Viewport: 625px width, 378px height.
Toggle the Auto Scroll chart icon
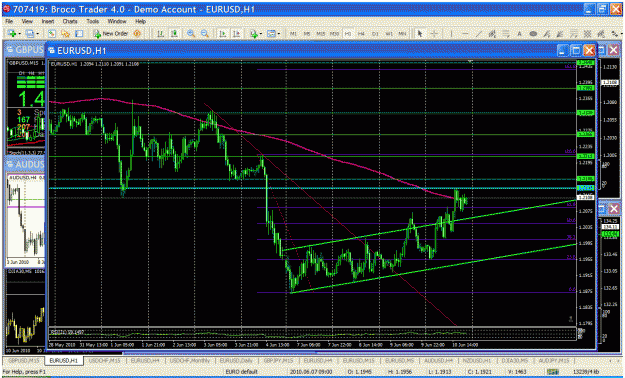click(x=223, y=34)
